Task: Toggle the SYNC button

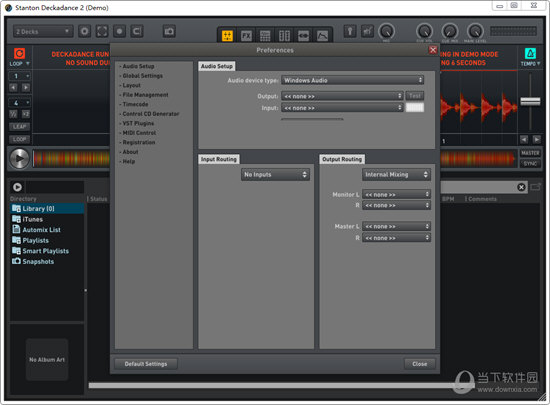Action: [530, 164]
